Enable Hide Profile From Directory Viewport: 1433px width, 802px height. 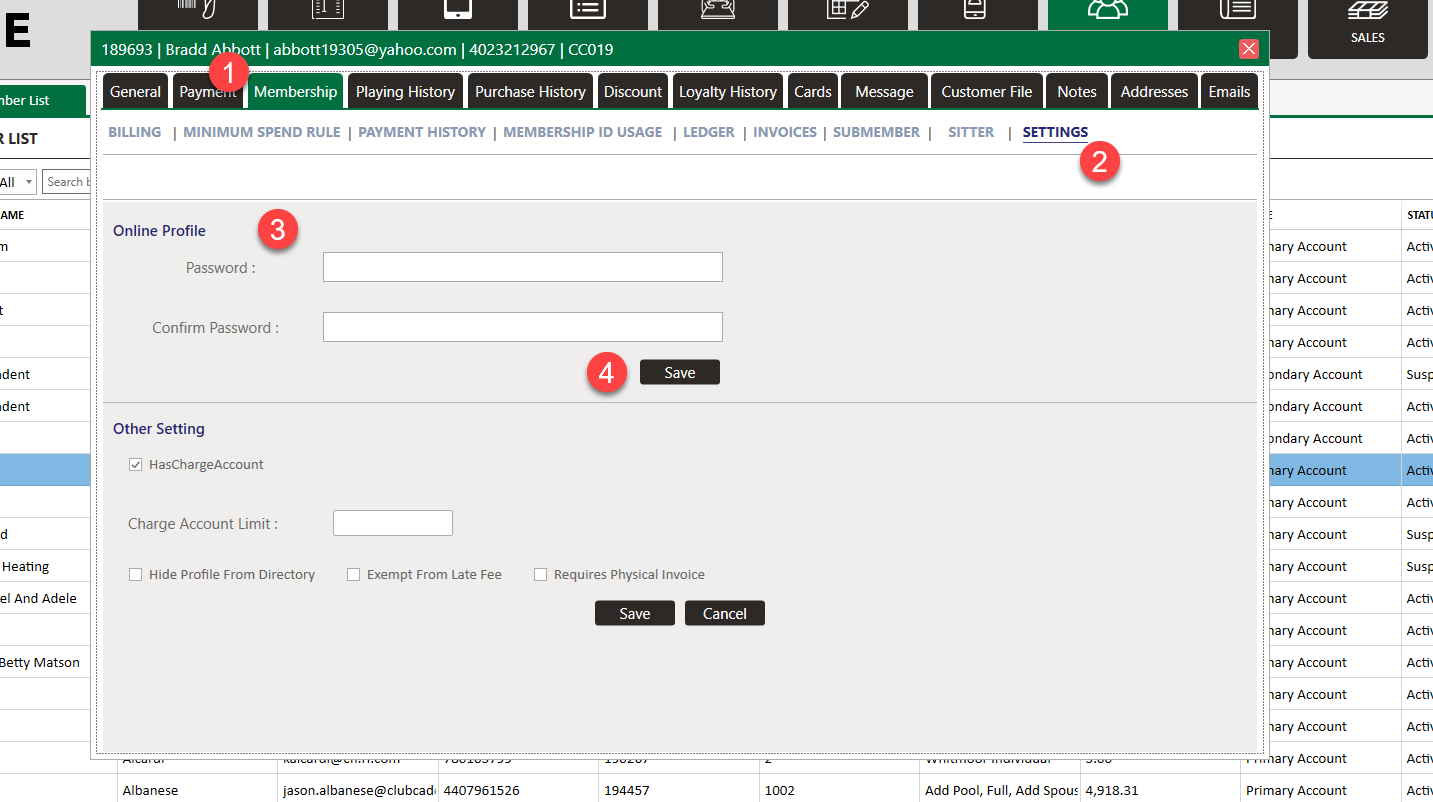(x=135, y=575)
